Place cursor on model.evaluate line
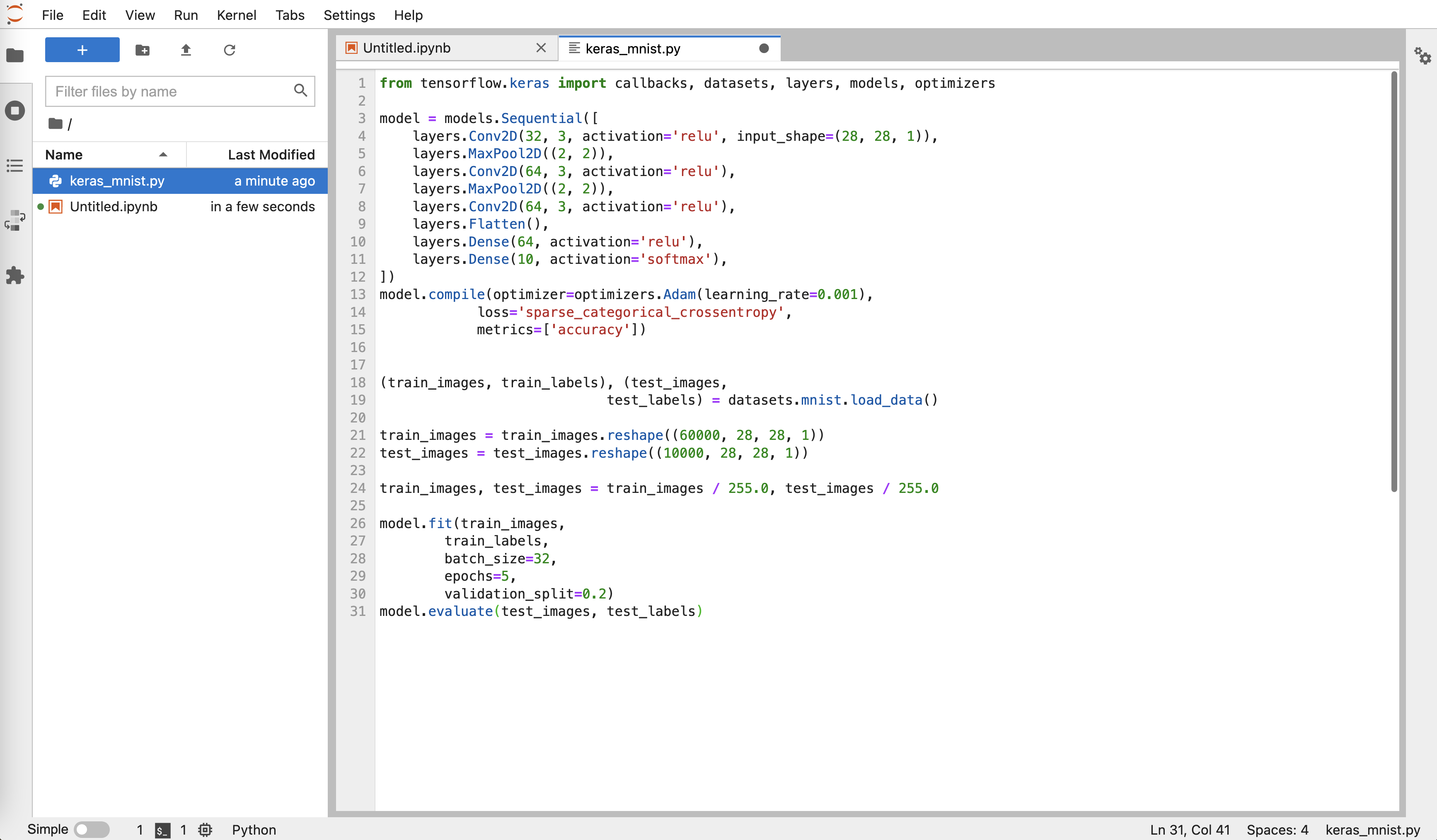 coord(541,611)
